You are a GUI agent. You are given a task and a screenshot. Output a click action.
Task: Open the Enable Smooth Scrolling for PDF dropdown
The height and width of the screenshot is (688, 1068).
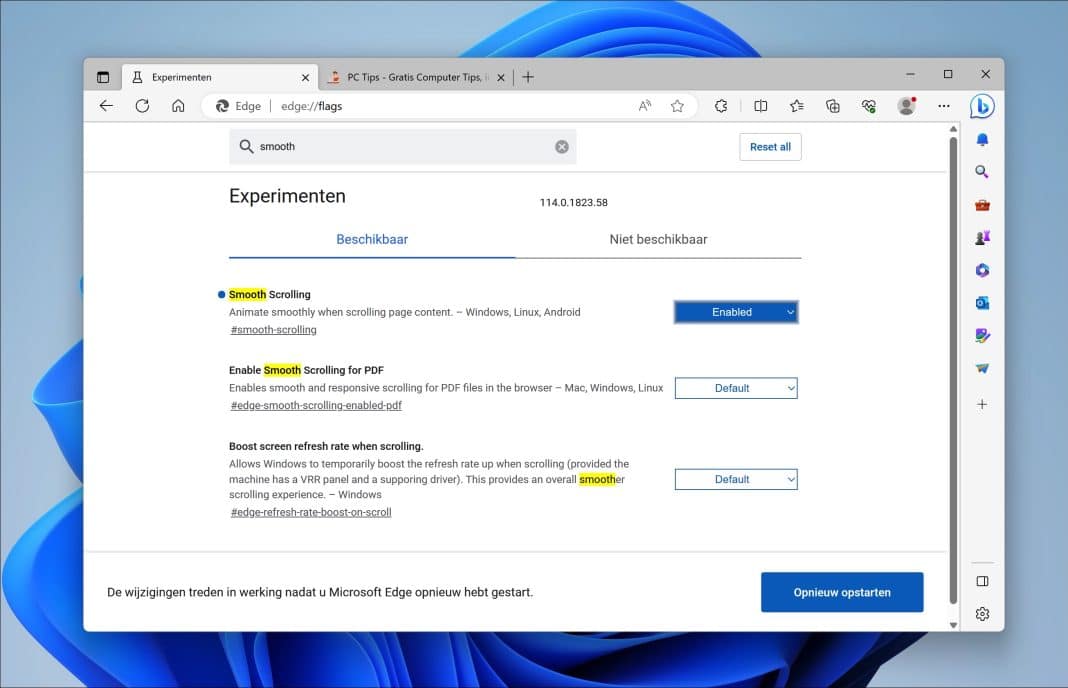pos(736,388)
